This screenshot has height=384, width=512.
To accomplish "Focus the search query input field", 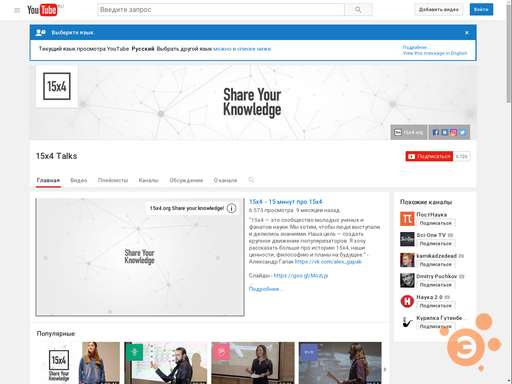I will pos(221,10).
